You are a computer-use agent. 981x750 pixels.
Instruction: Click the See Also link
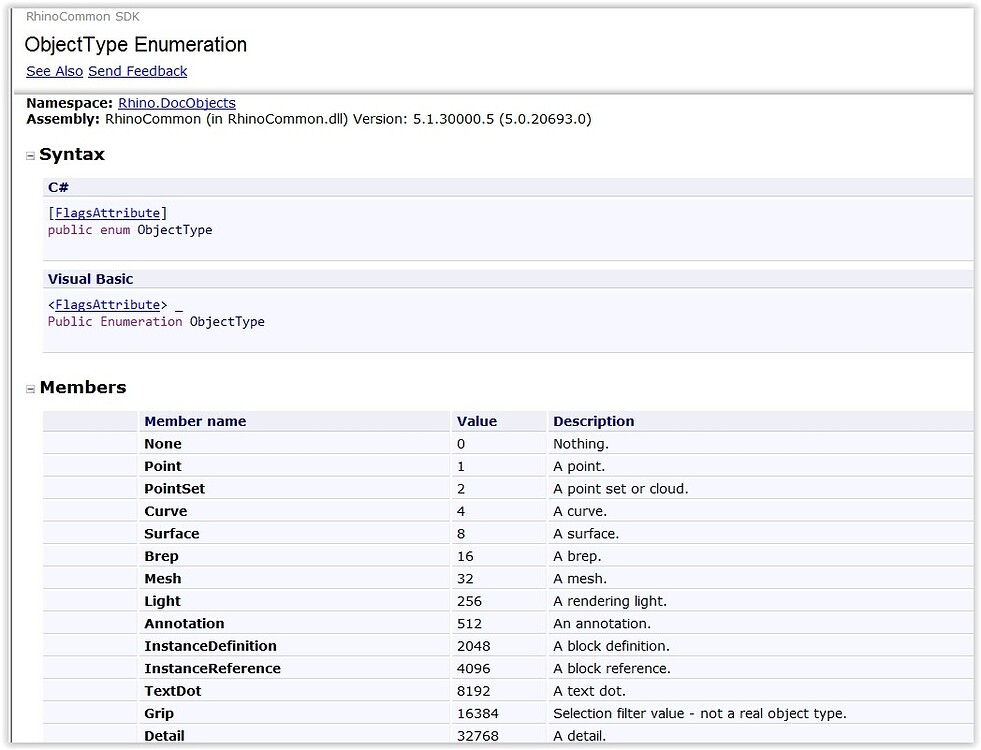(x=54, y=71)
